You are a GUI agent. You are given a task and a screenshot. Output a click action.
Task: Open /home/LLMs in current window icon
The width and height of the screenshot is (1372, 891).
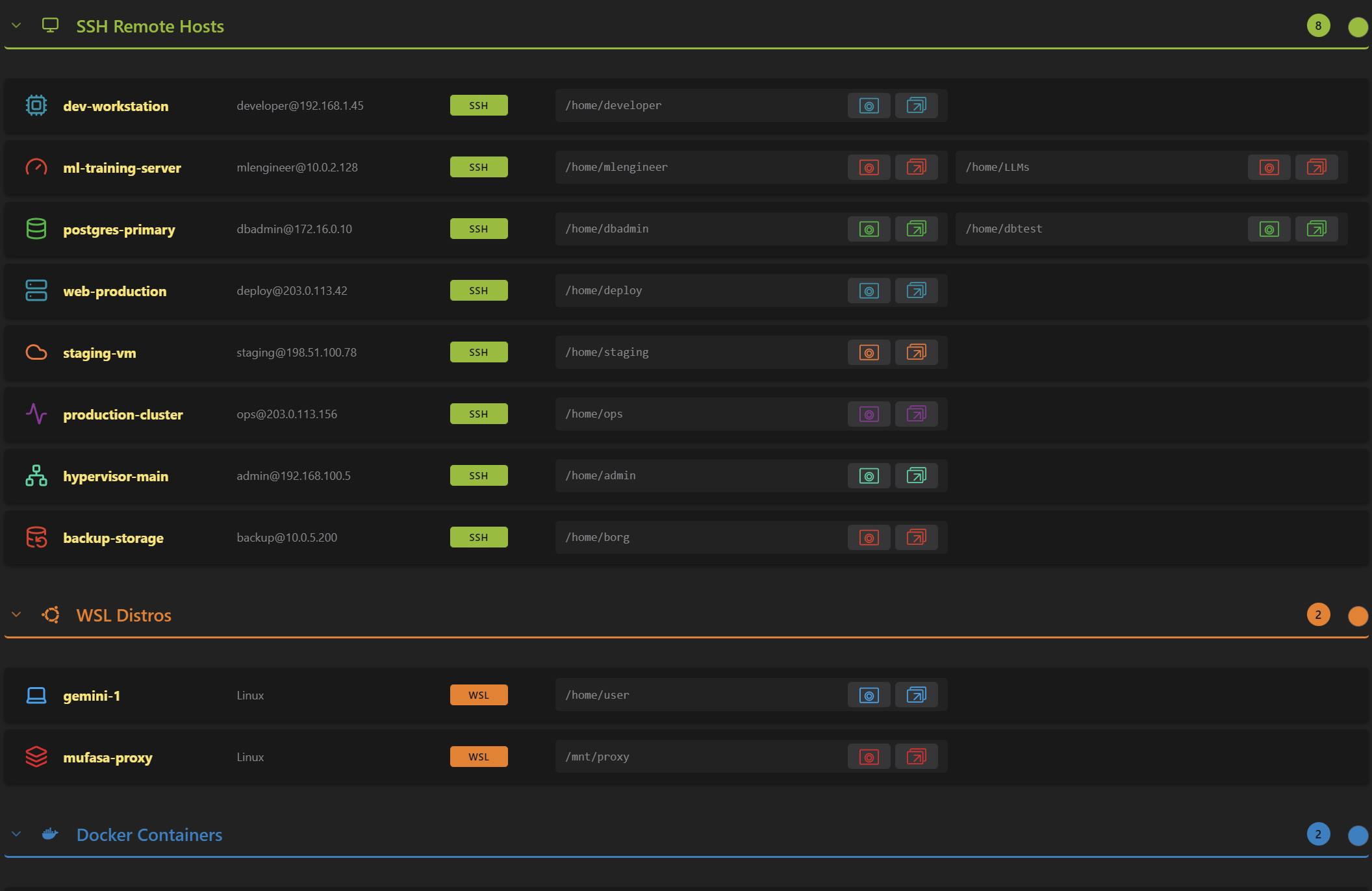pyautogui.click(x=1269, y=168)
